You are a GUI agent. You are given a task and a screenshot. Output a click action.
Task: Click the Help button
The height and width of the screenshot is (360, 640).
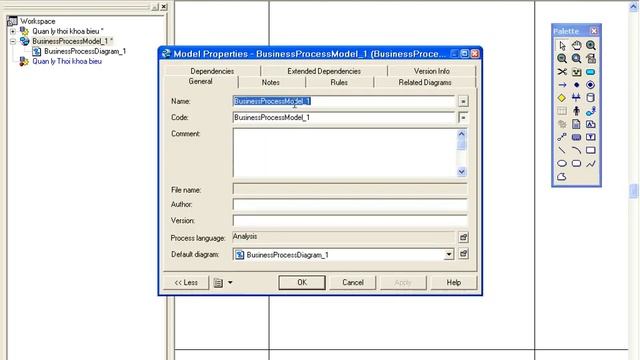[x=453, y=282]
